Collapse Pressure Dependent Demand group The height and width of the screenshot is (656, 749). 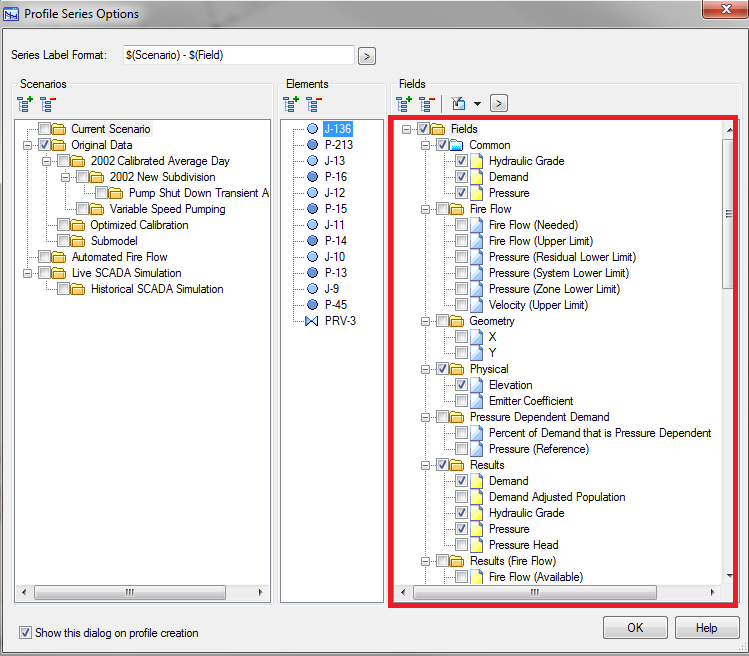pos(425,417)
